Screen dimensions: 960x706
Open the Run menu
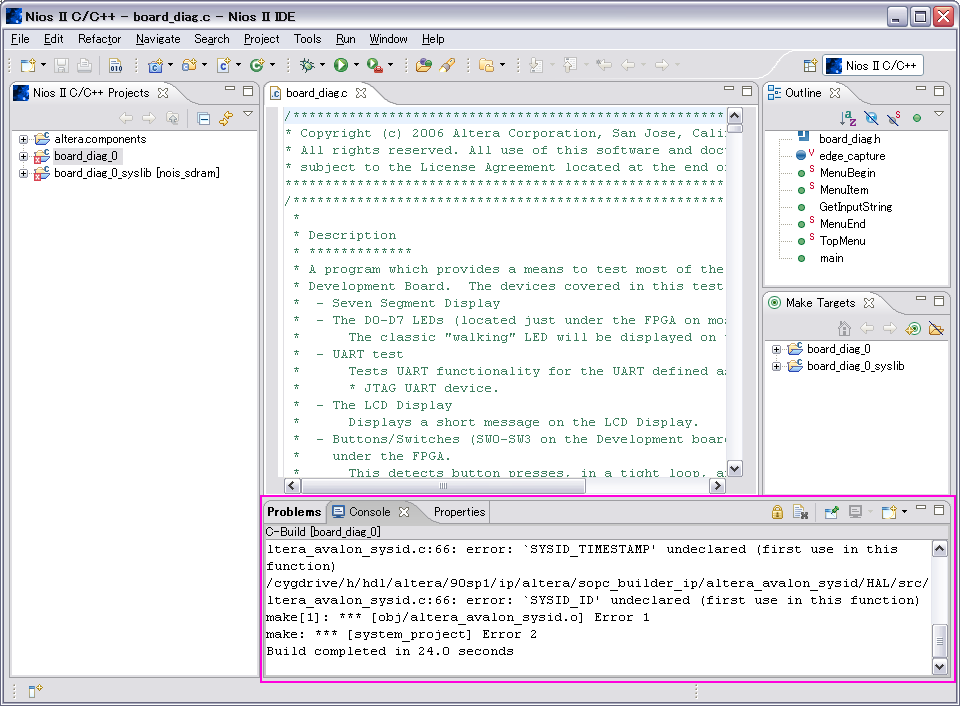click(x=345, y=39)
